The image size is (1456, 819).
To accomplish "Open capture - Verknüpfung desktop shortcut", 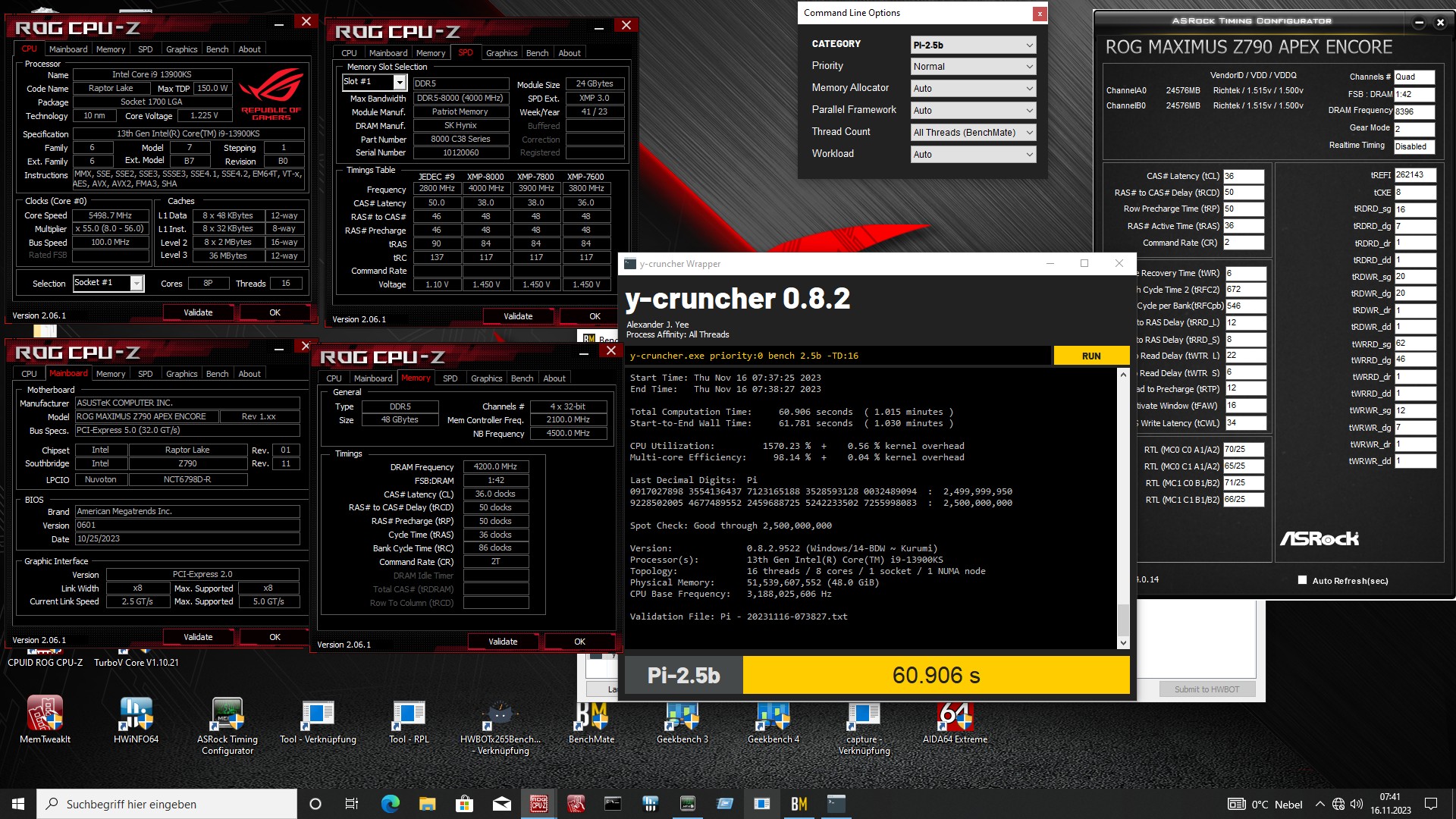I will 864,725.
